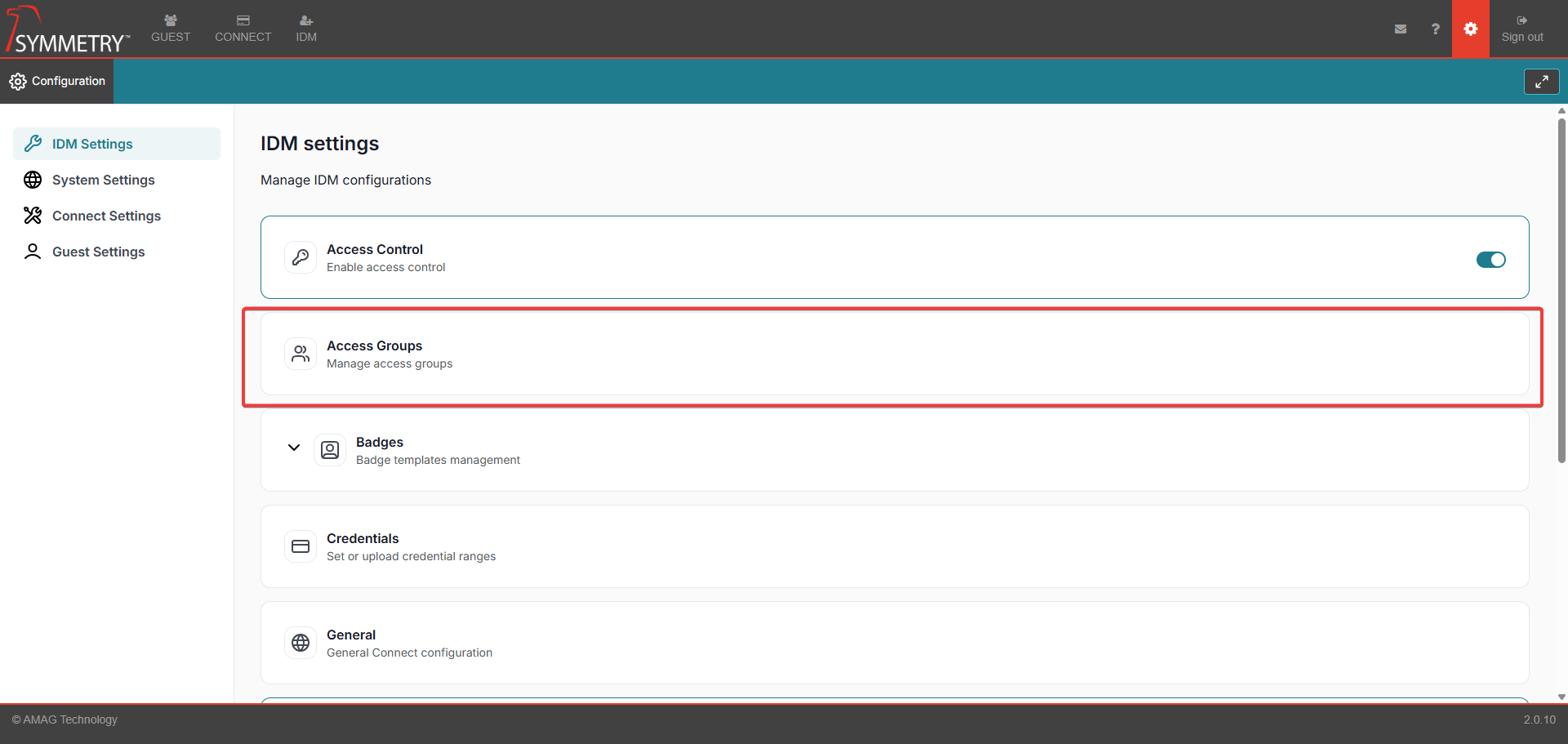Click the Sign out button

coord(1521,29)
